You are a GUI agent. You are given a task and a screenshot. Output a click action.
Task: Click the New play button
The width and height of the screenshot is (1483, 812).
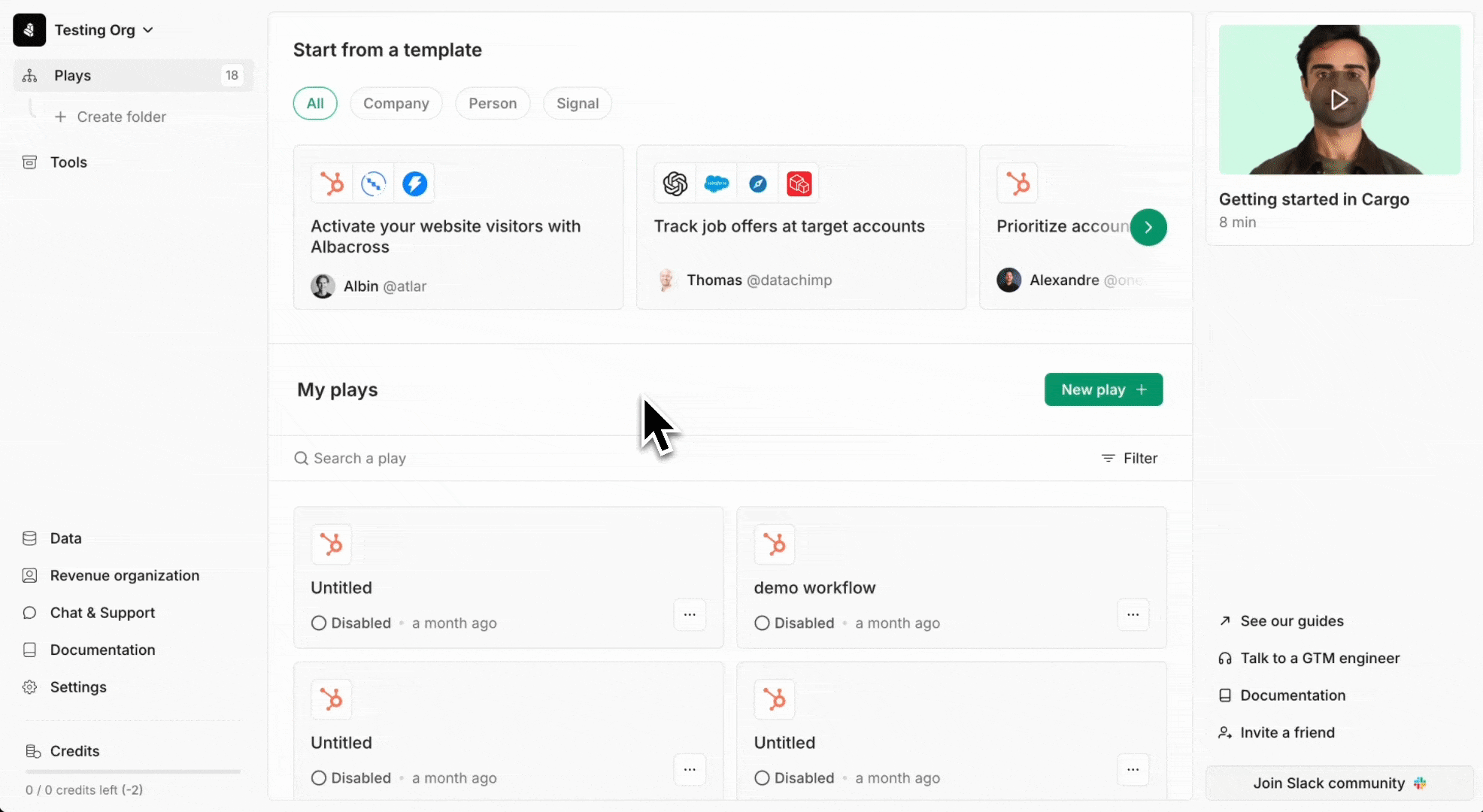[x=1103, y=389]
